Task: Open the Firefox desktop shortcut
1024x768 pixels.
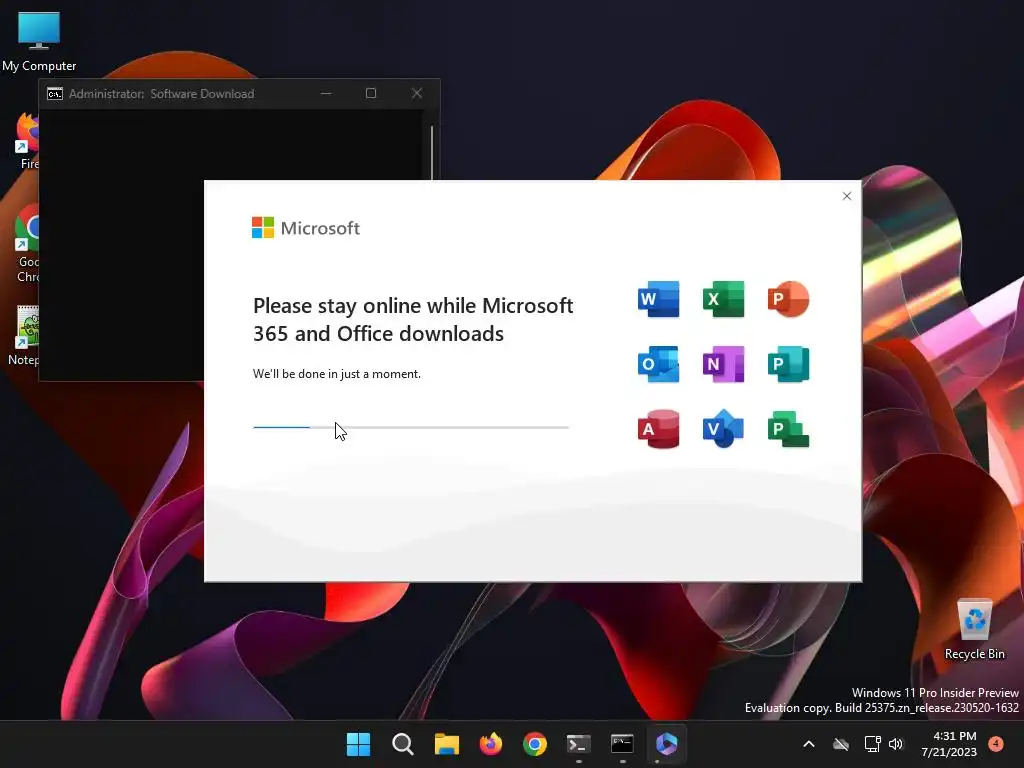Action: tap(28, 141)
